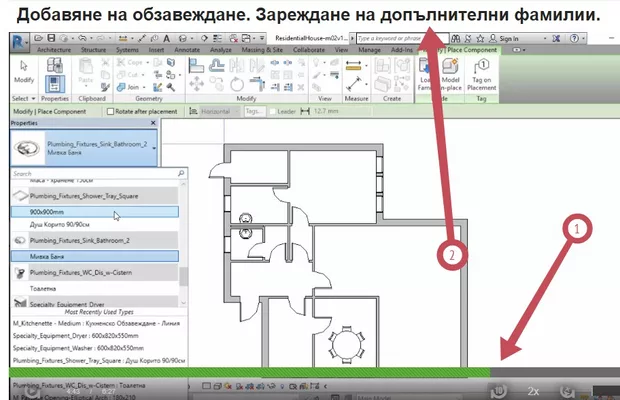620x400 pixels.
Task: Select the Тоалетна WC type
Action: 95,289
